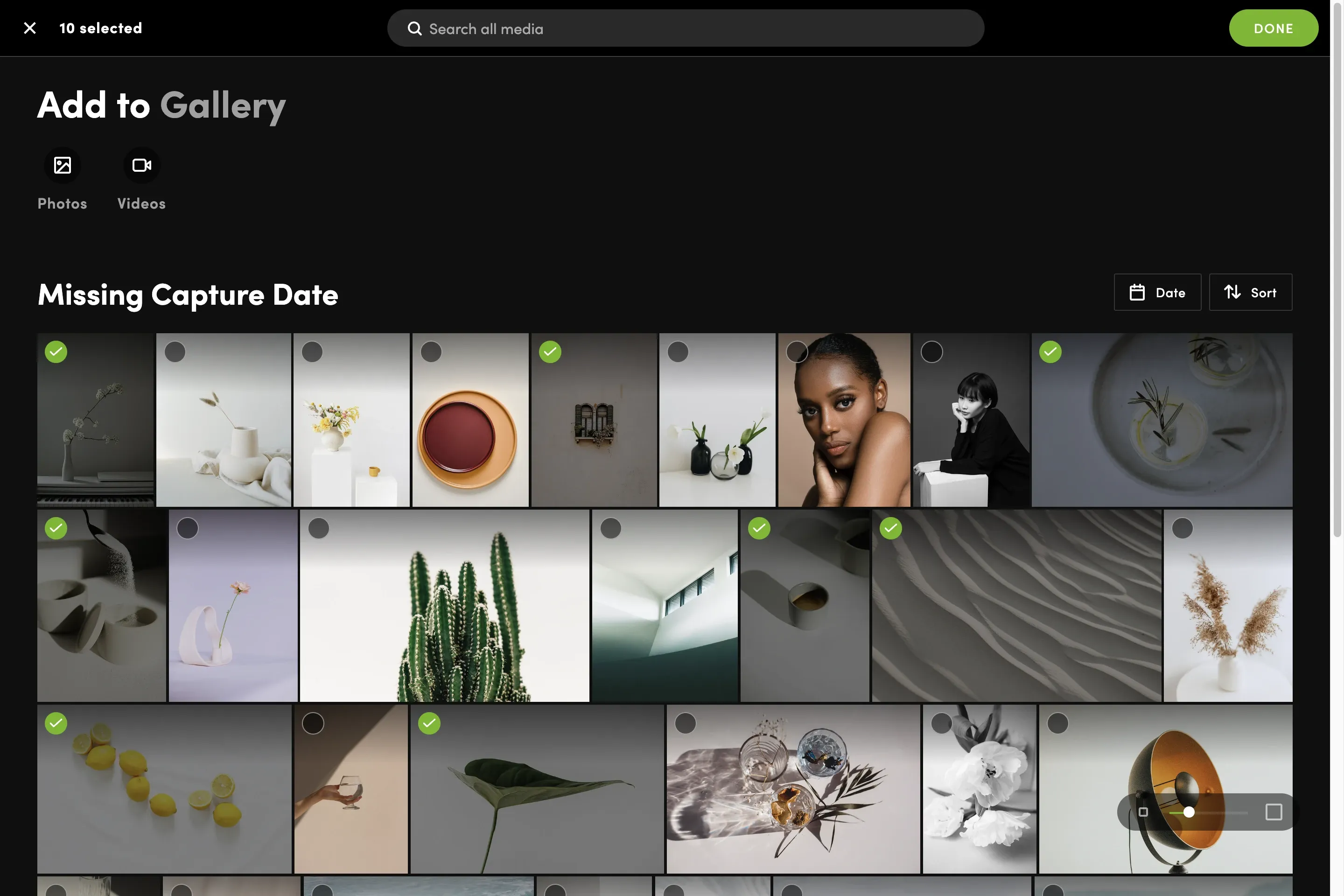The width and height of the screenshot is (1344, 896).
Task: Select the white vase with linen cloth photo
Action: [175, 352]
